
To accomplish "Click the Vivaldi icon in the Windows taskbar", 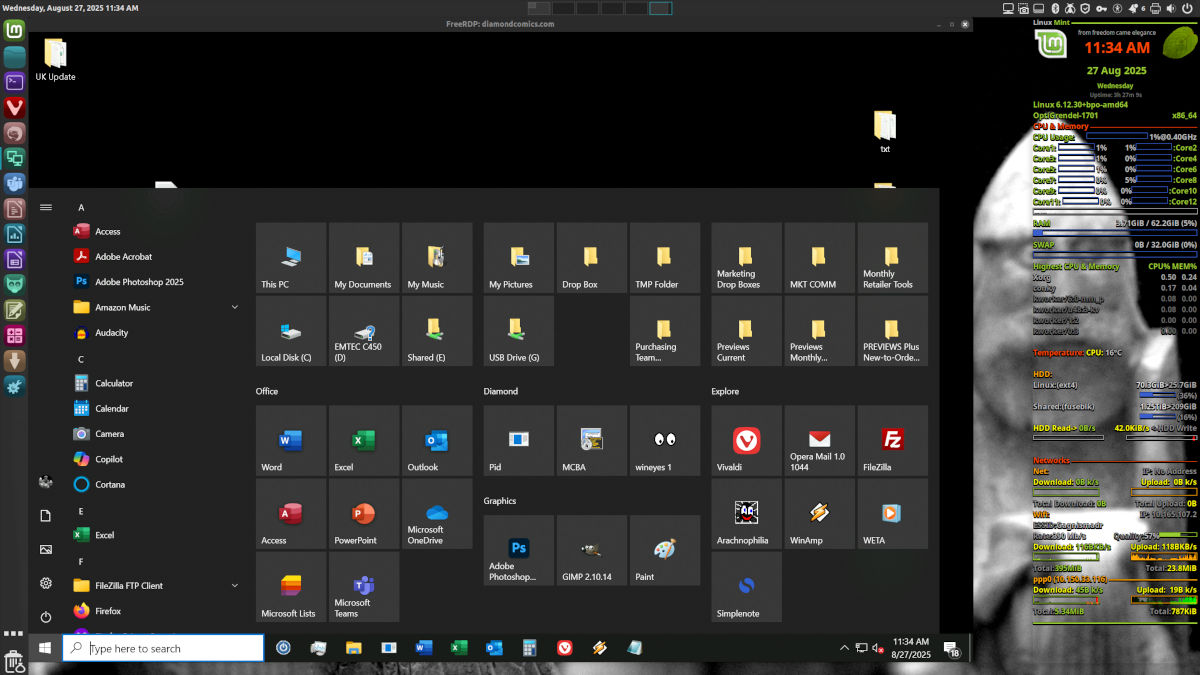I will tap(565, 648).
